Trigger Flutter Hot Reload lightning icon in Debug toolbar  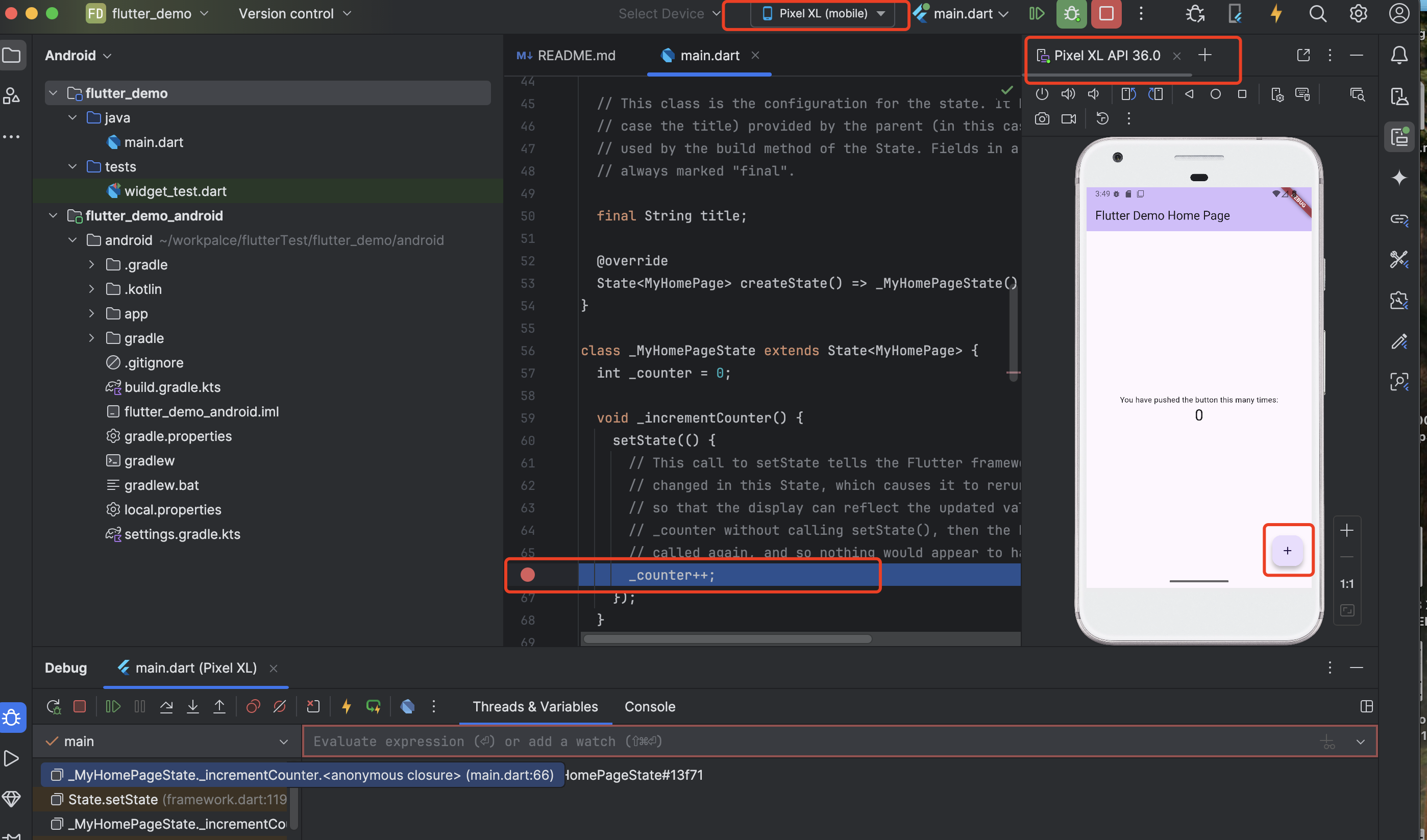[x=347, y=706]
